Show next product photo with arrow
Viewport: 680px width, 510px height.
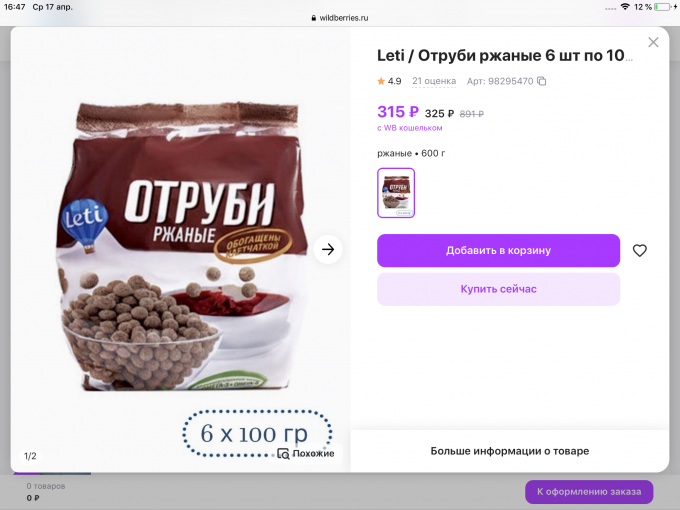[328, 249]
